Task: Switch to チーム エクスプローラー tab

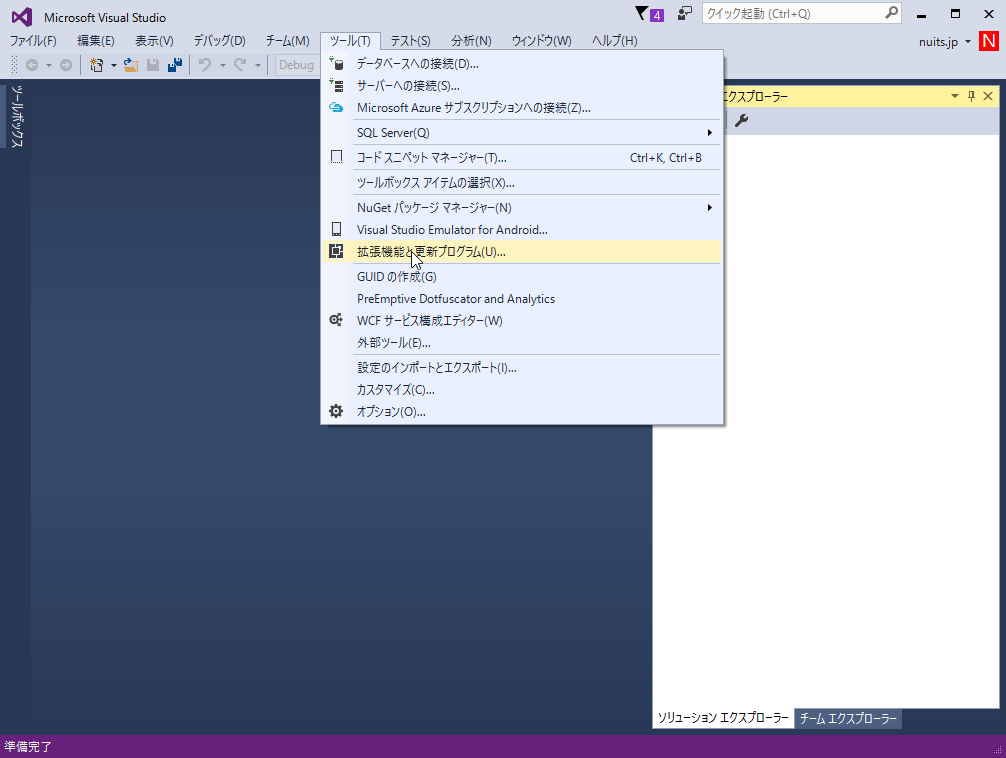Action: pyautogui.click(x=848, y=718)
